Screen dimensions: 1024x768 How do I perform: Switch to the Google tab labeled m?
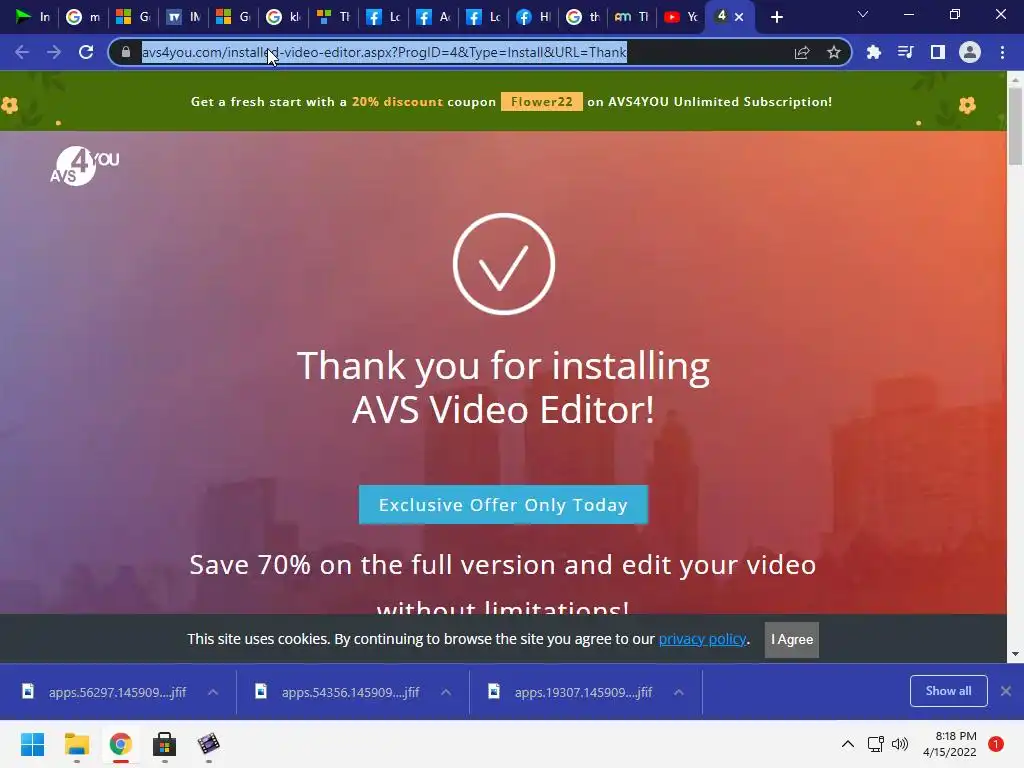83,17
